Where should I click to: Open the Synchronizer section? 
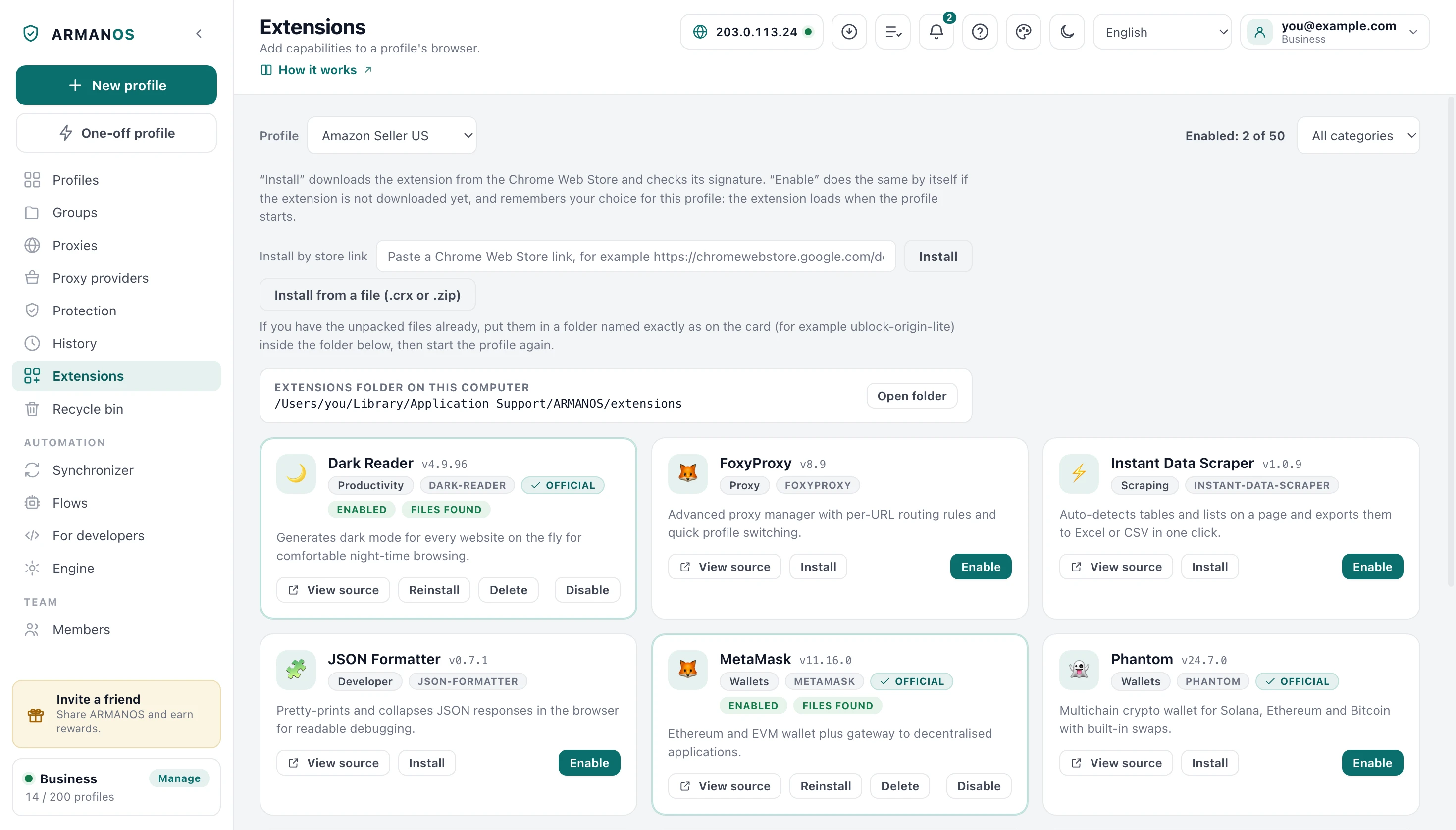tap(116, 470)
